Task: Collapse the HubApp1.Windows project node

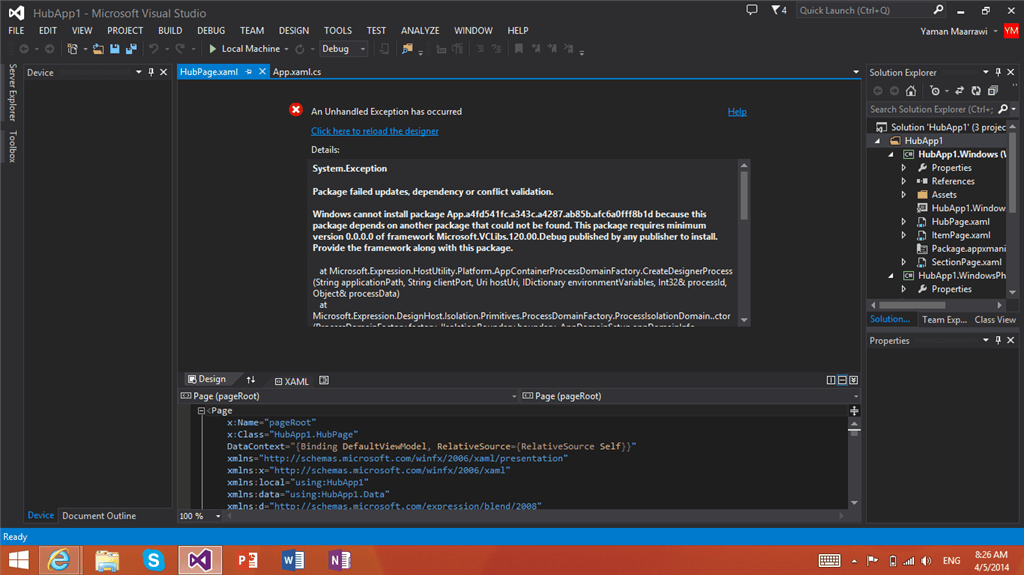Action: (891, 154)
